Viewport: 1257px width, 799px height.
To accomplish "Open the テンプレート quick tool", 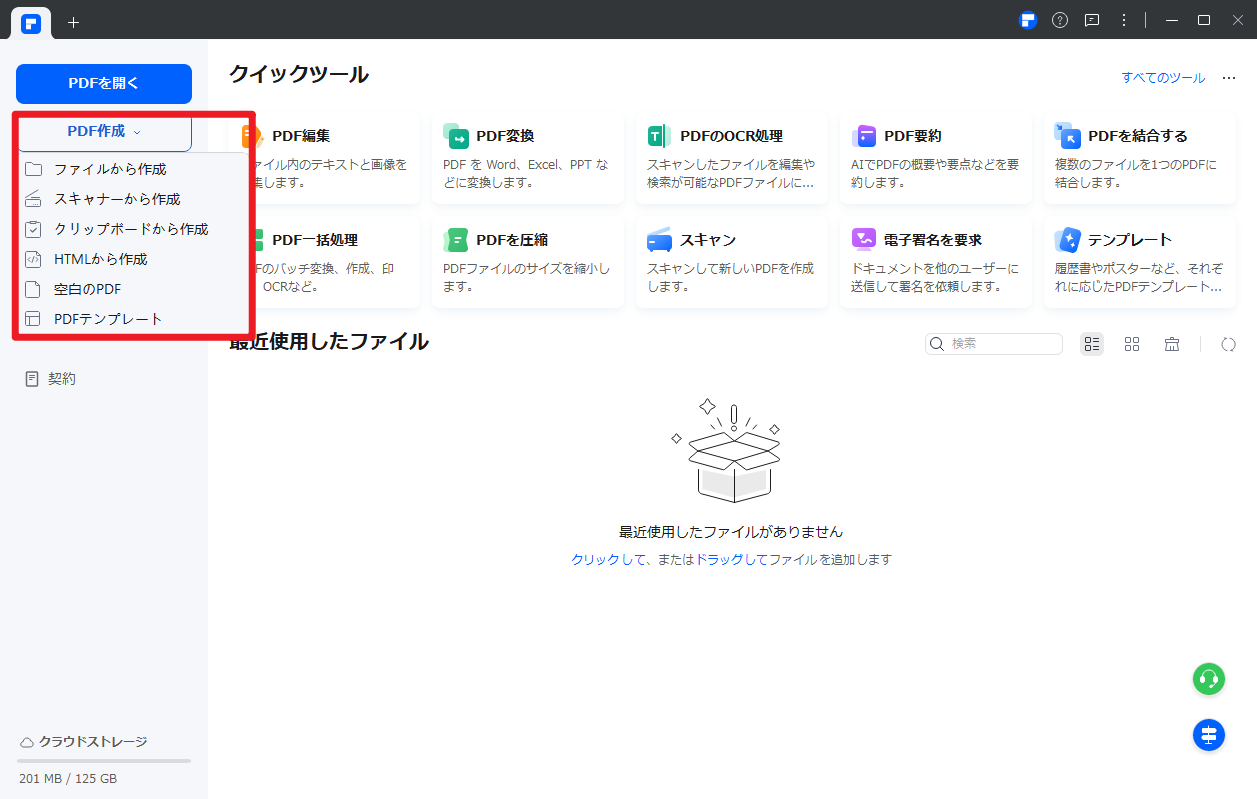I will coord(1140,262).
